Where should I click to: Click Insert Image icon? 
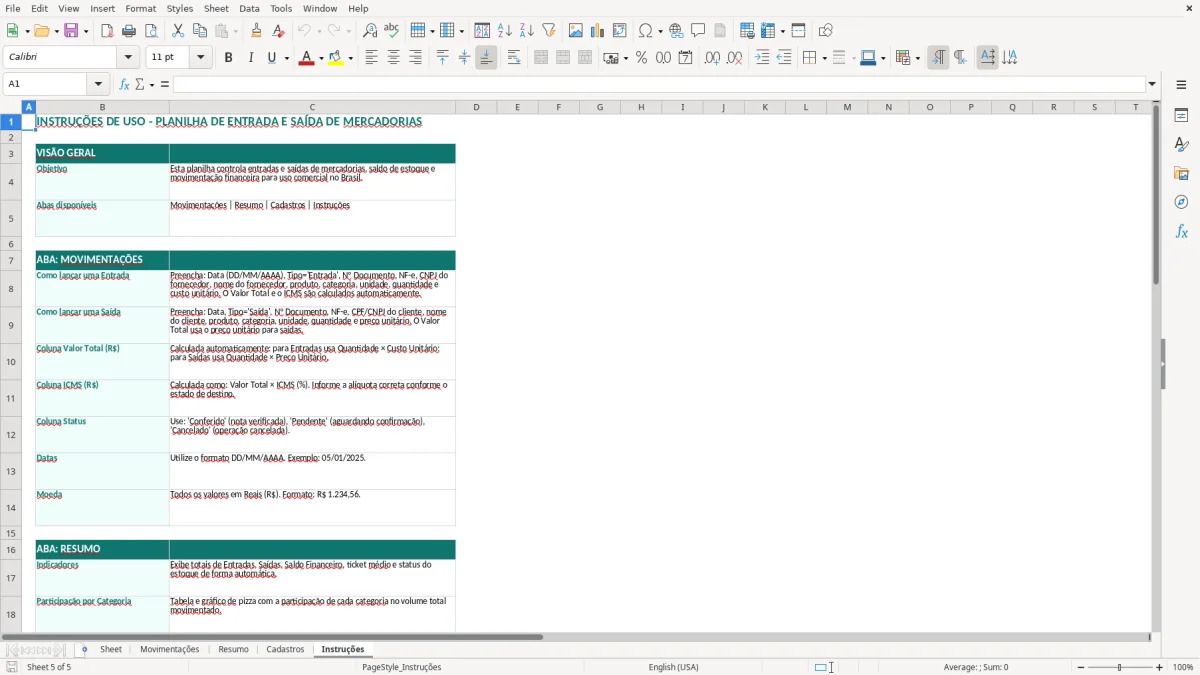point(576,31)
